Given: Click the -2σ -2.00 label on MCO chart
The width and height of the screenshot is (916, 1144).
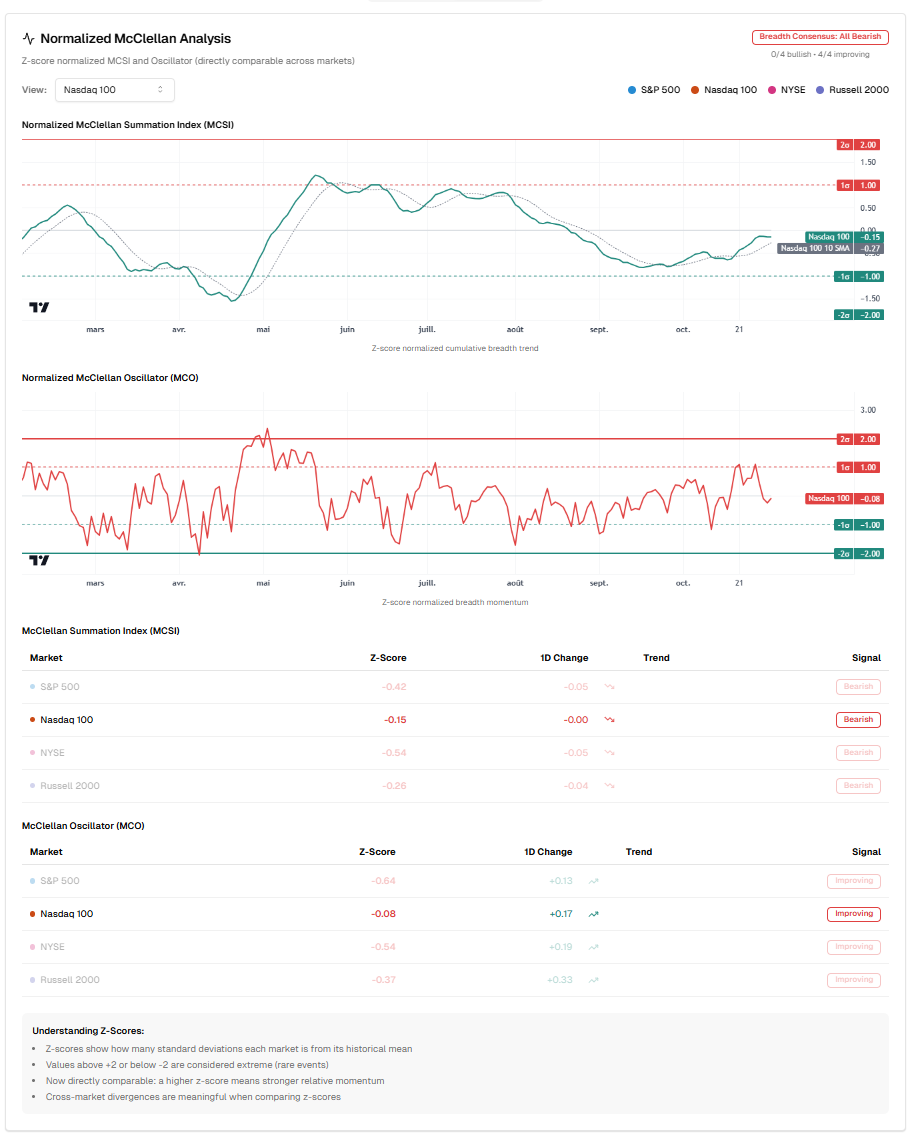Looking at the screenshot, I should 858,554.
